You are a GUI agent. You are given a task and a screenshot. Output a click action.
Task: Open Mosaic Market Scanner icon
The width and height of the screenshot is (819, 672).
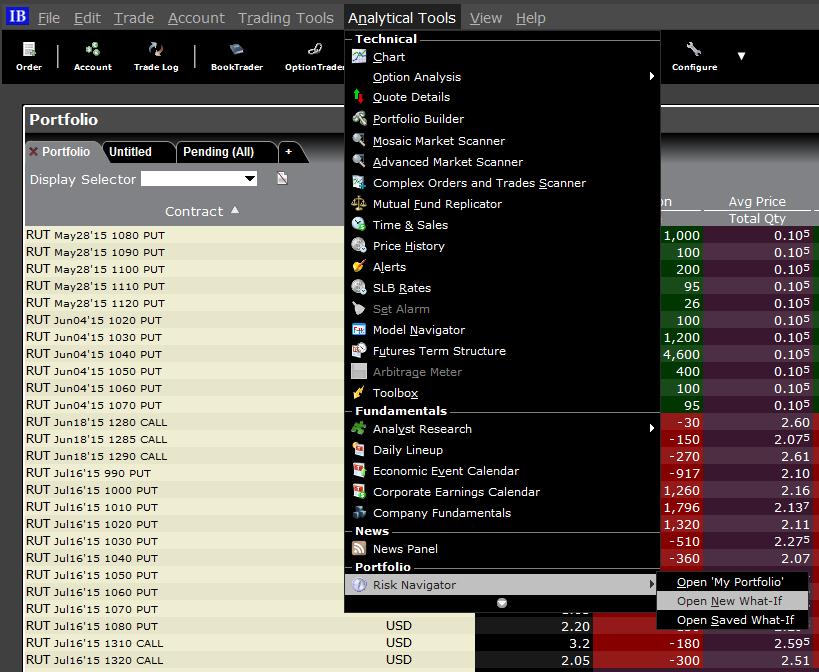point(359,140)
